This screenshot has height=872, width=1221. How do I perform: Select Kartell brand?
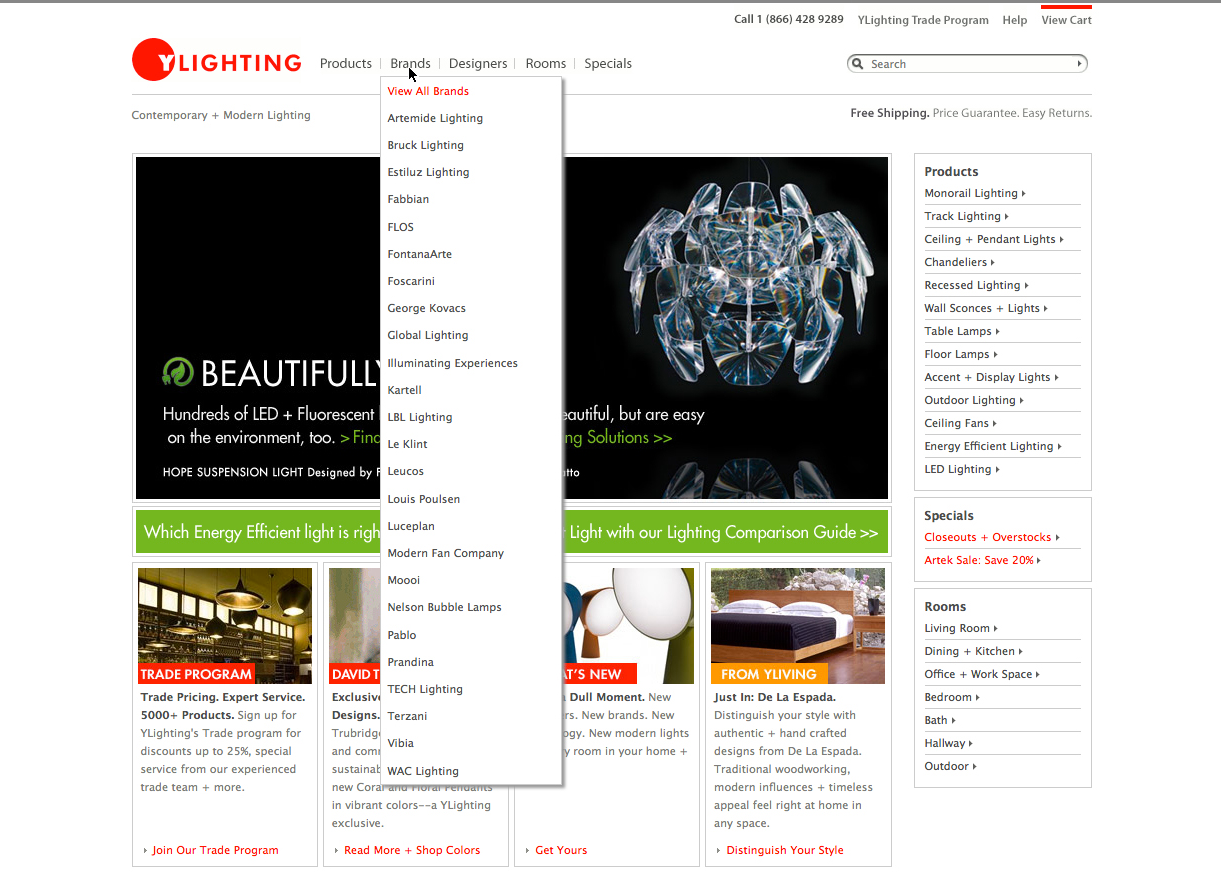405,390
